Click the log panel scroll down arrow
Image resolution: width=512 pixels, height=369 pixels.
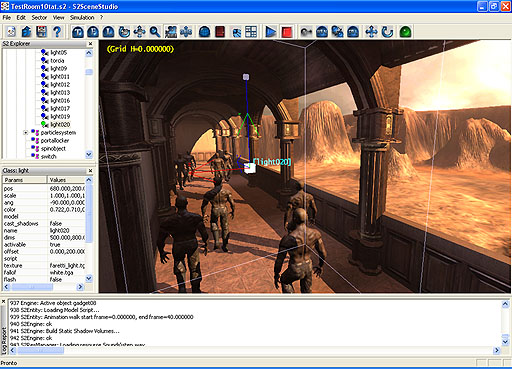coord(505,342)
